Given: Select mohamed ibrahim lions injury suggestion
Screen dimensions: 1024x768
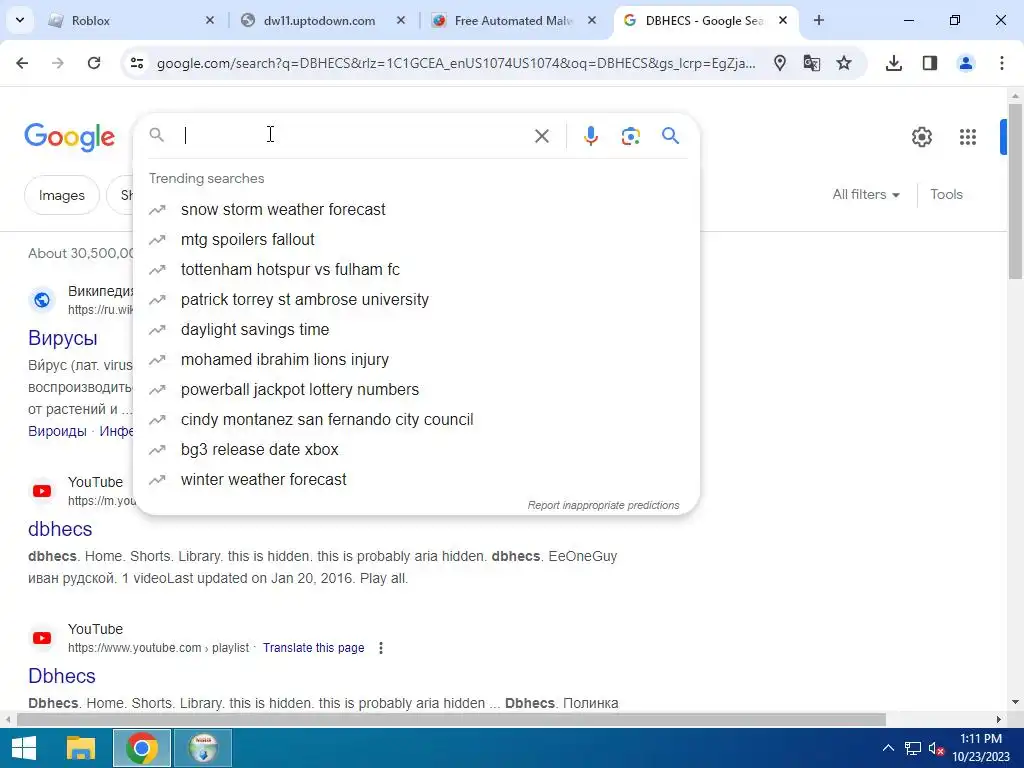Looking at the screenshot, I should 417,360.
